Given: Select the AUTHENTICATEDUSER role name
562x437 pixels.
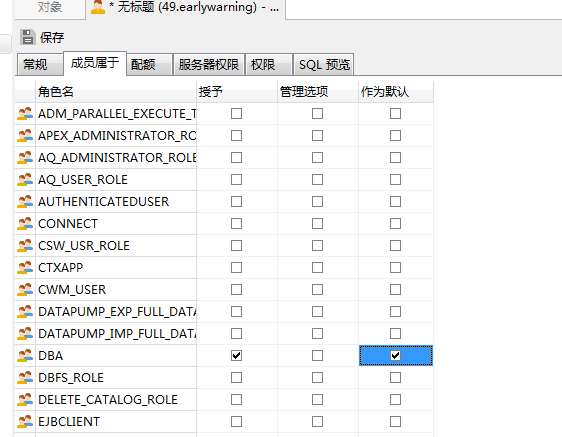Looking at the screenshot, I should click(x=103, y=201).
